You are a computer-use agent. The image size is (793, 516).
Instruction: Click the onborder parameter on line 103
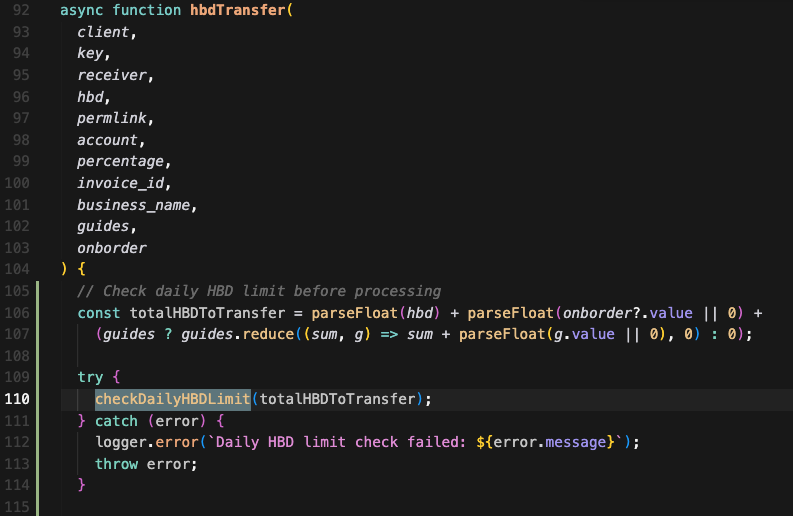112,248
